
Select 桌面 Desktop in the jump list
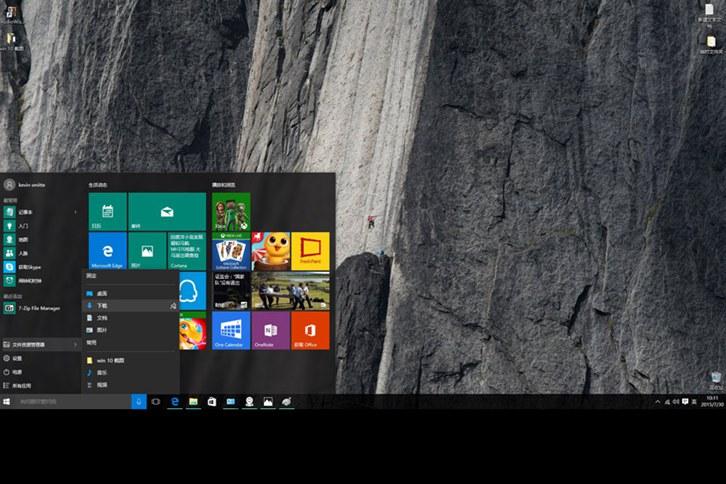[x=131, y=293]
